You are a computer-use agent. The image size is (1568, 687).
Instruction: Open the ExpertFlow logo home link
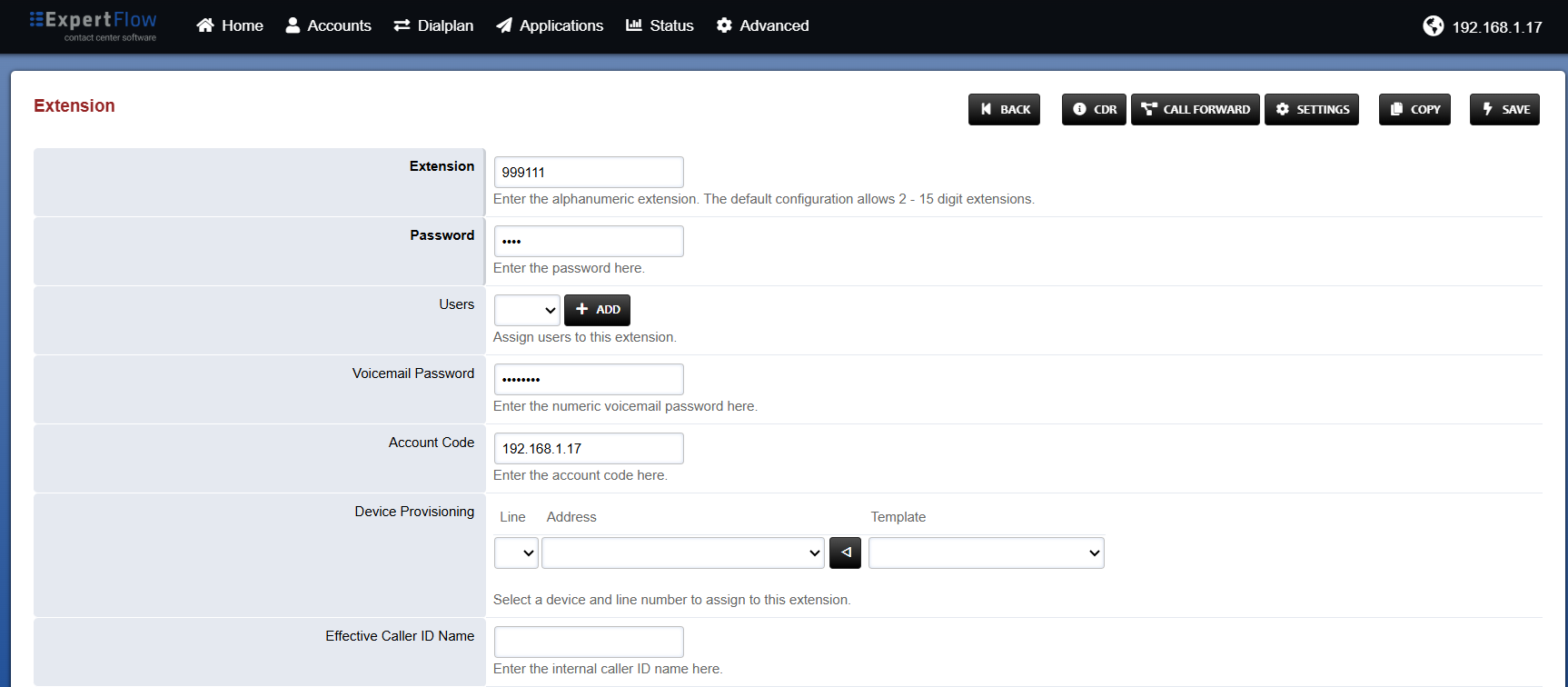coord(94,25)
